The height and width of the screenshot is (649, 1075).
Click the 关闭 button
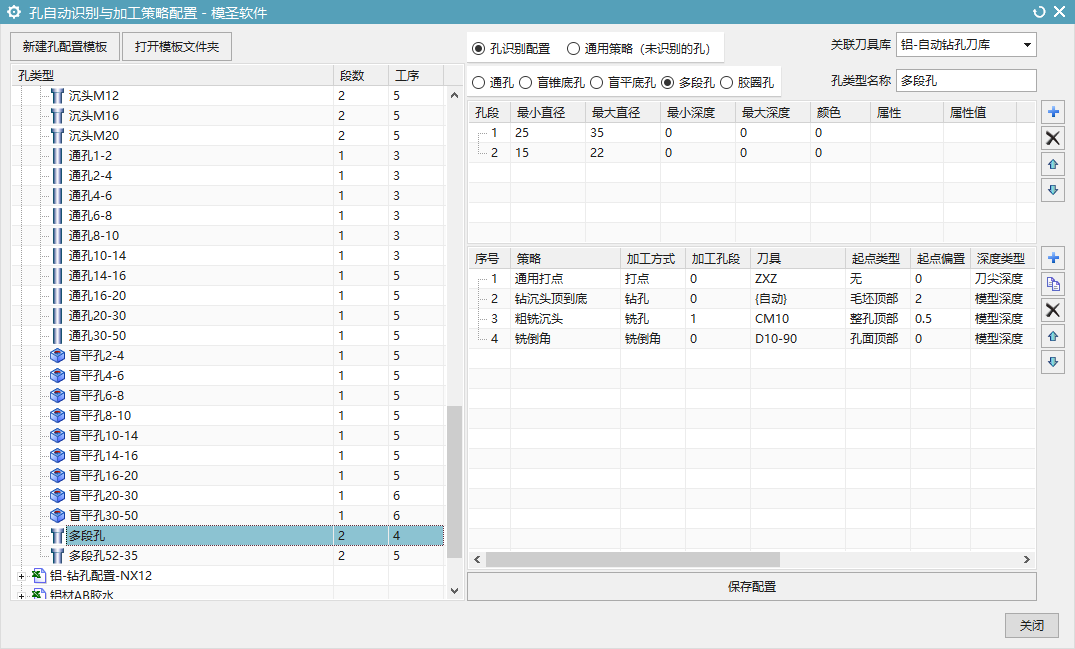tap(1032, 625)
